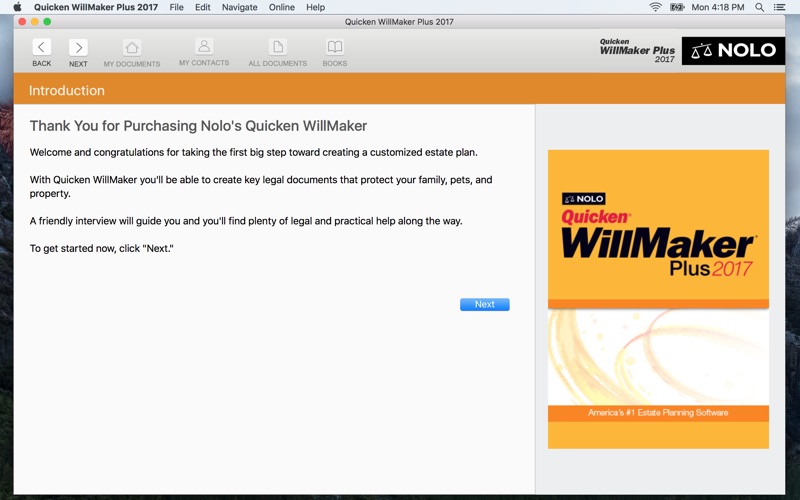Open Quicken WillMaker Plus 2017 app menu
Image resolution: width=800 pixels, height=500 pixels.
tap(96, 7)
